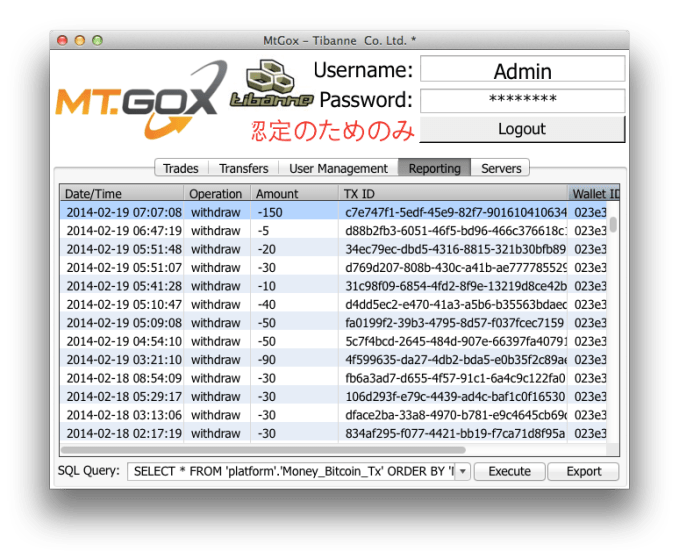Image resolution: width=679 pixels, height=558 pixels.
Task: Open the Servers tab
Action: [x=501, y=168]
